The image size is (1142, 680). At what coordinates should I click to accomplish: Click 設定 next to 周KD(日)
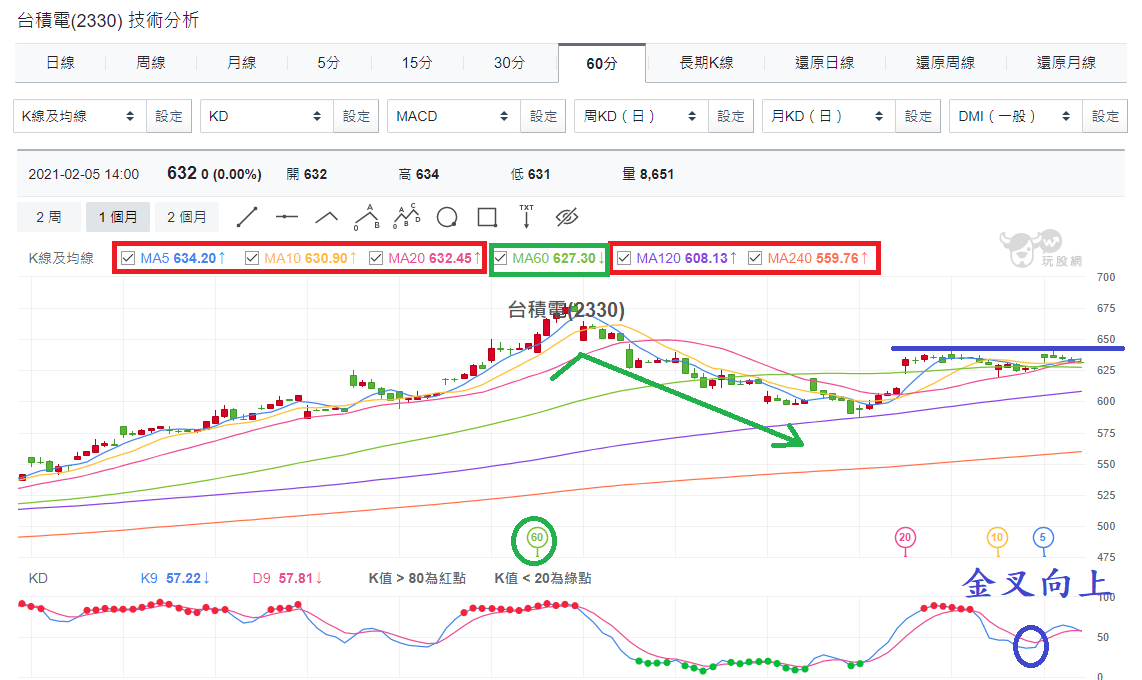[x=731, y=116]
